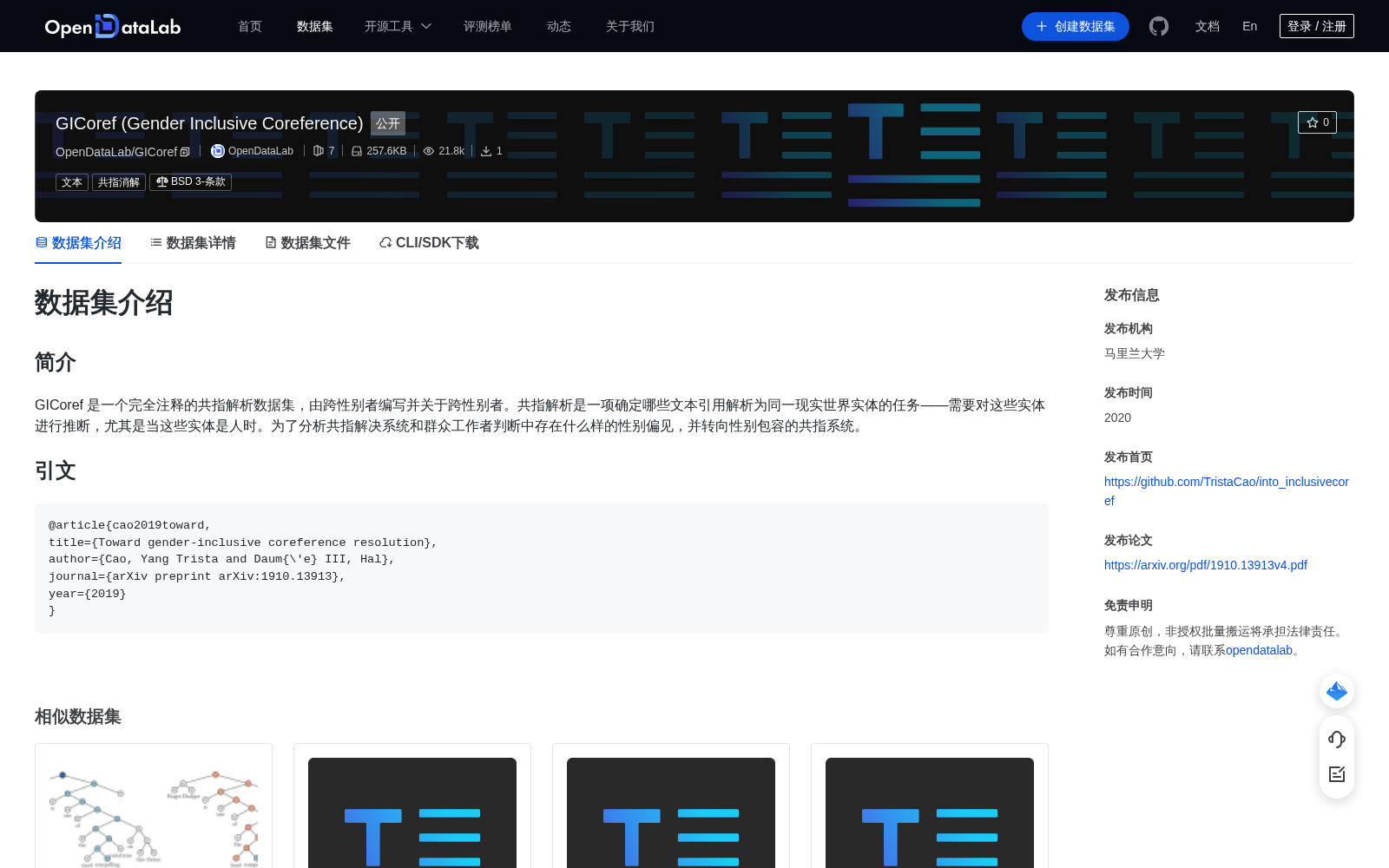1389x868 pixels.
Task: Click the views eye icon by 21.8k
Action: click(x=428, y=151)
